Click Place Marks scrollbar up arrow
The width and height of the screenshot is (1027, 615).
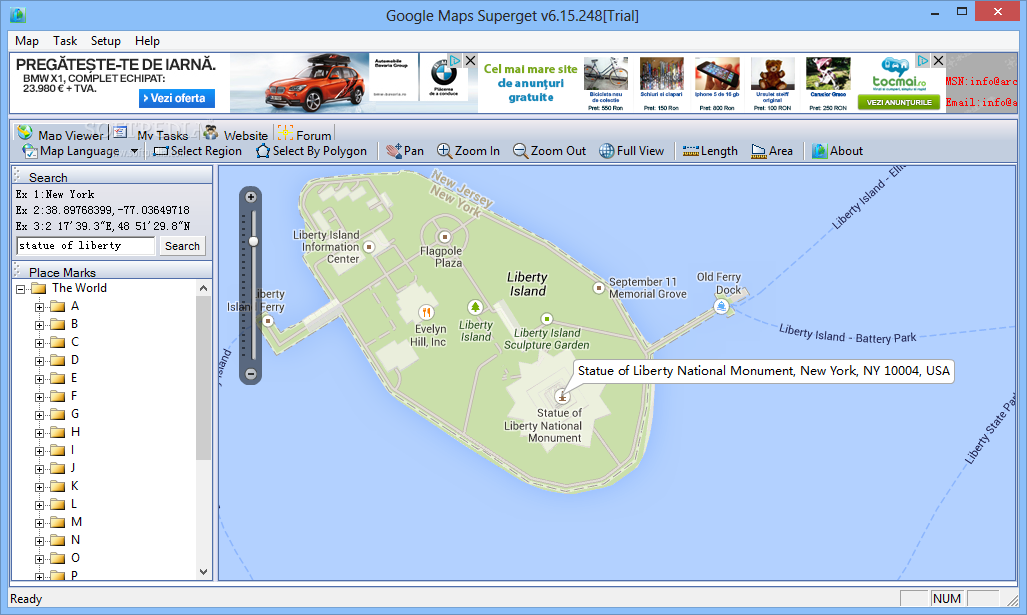click(x=203, y=288)
